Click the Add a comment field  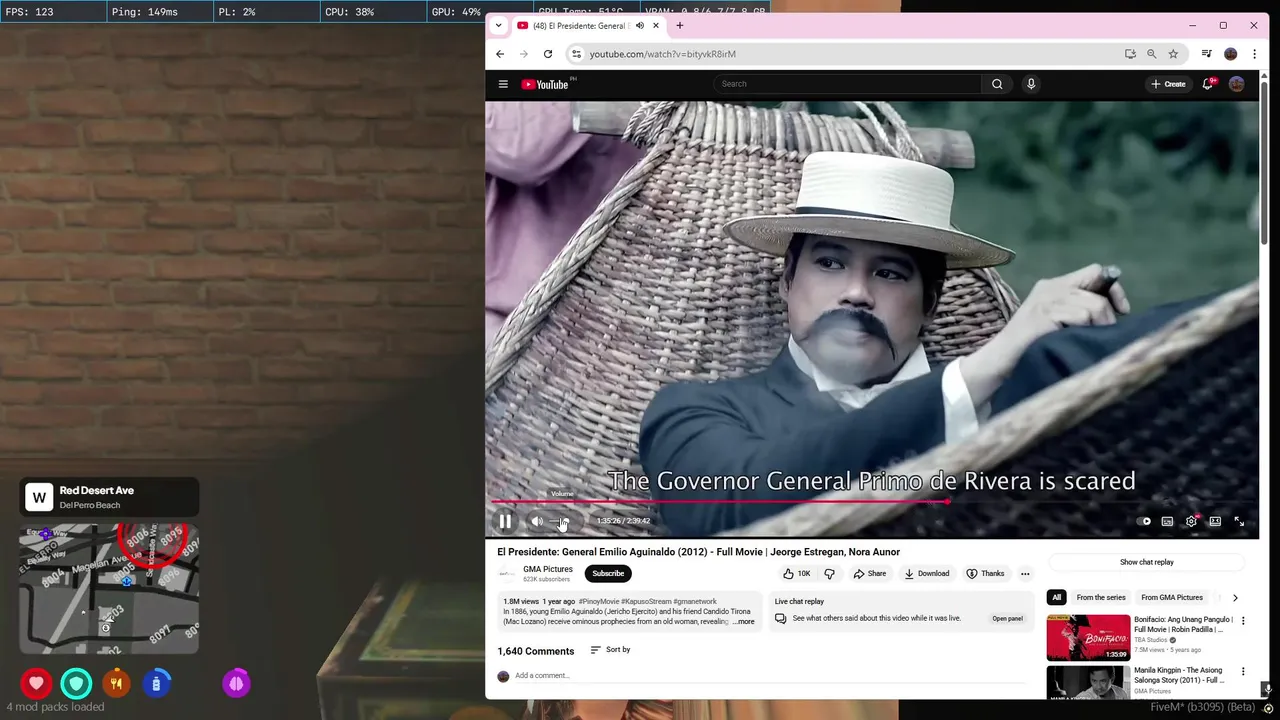(770, 676)
